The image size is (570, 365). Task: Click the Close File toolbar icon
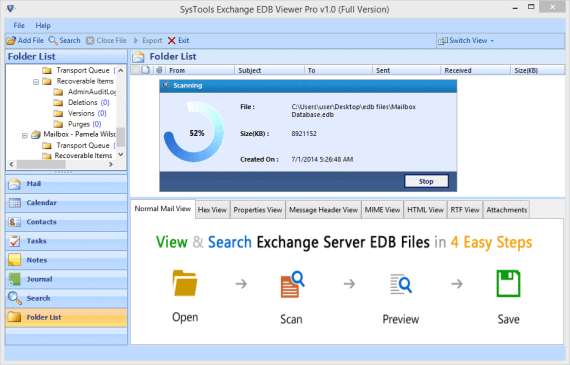pos(90,40)
